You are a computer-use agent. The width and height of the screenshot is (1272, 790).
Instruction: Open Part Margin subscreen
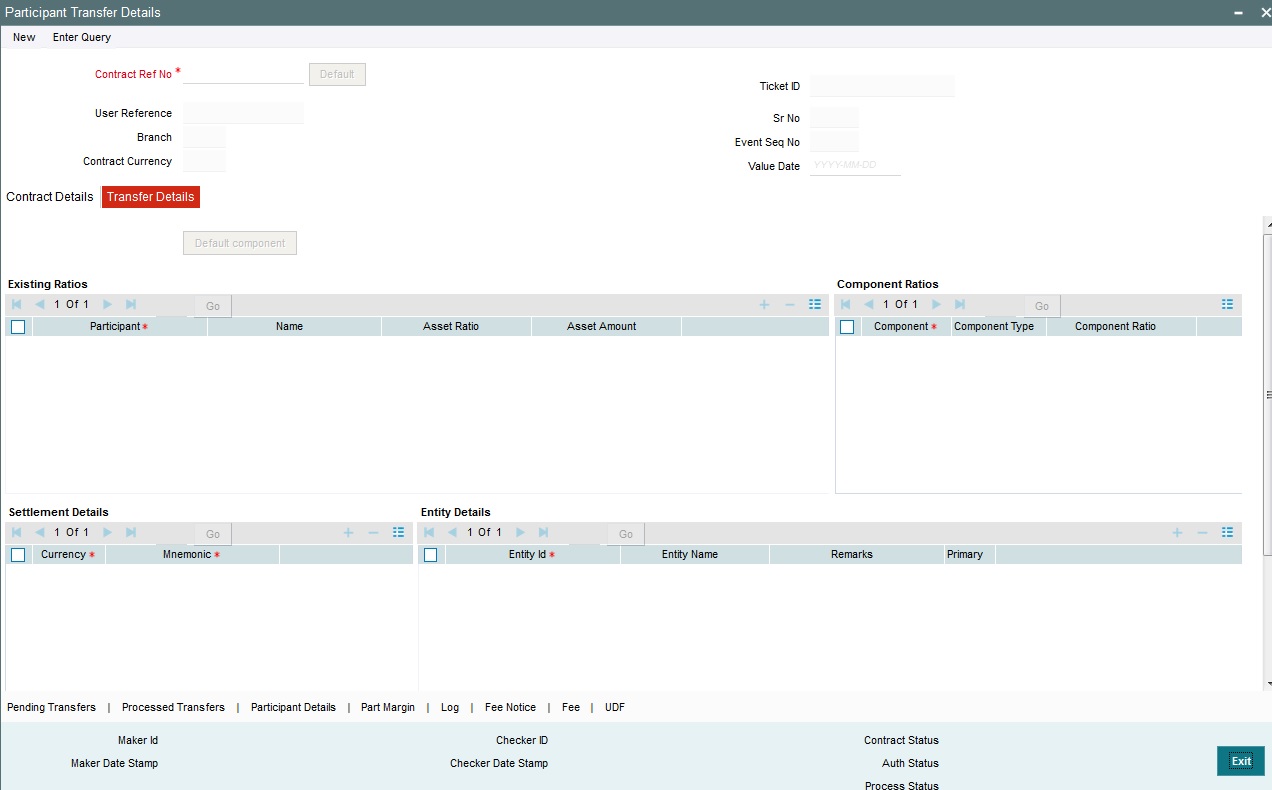click(x=388, y=707)
